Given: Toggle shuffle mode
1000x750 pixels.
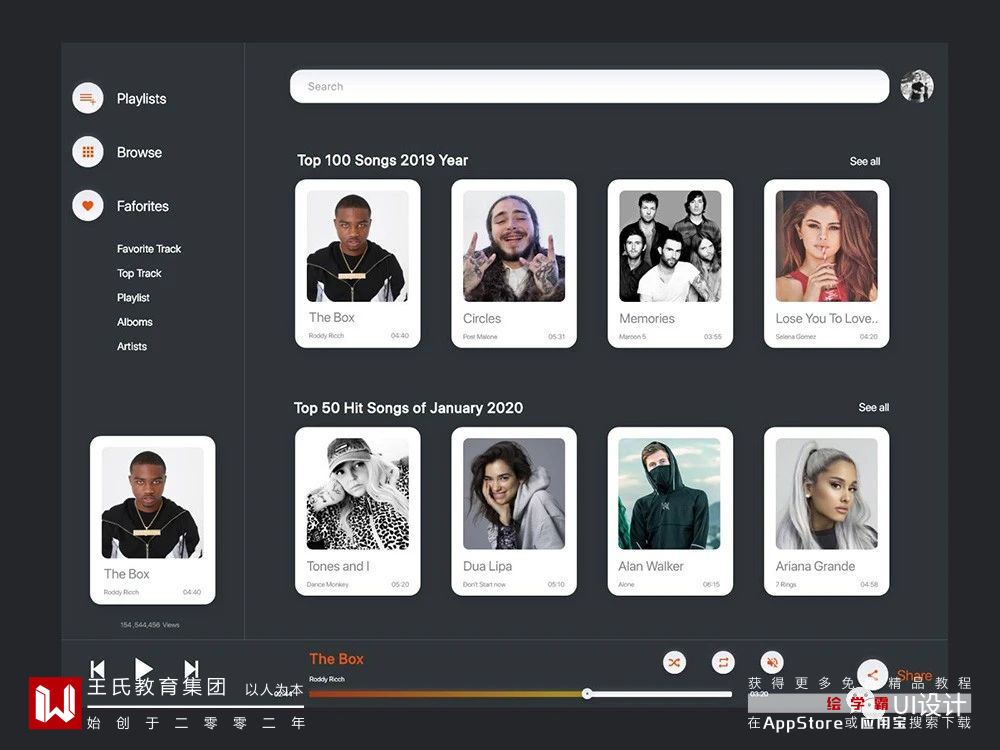Looking at the screenshot, I should (x=674, y=662).
